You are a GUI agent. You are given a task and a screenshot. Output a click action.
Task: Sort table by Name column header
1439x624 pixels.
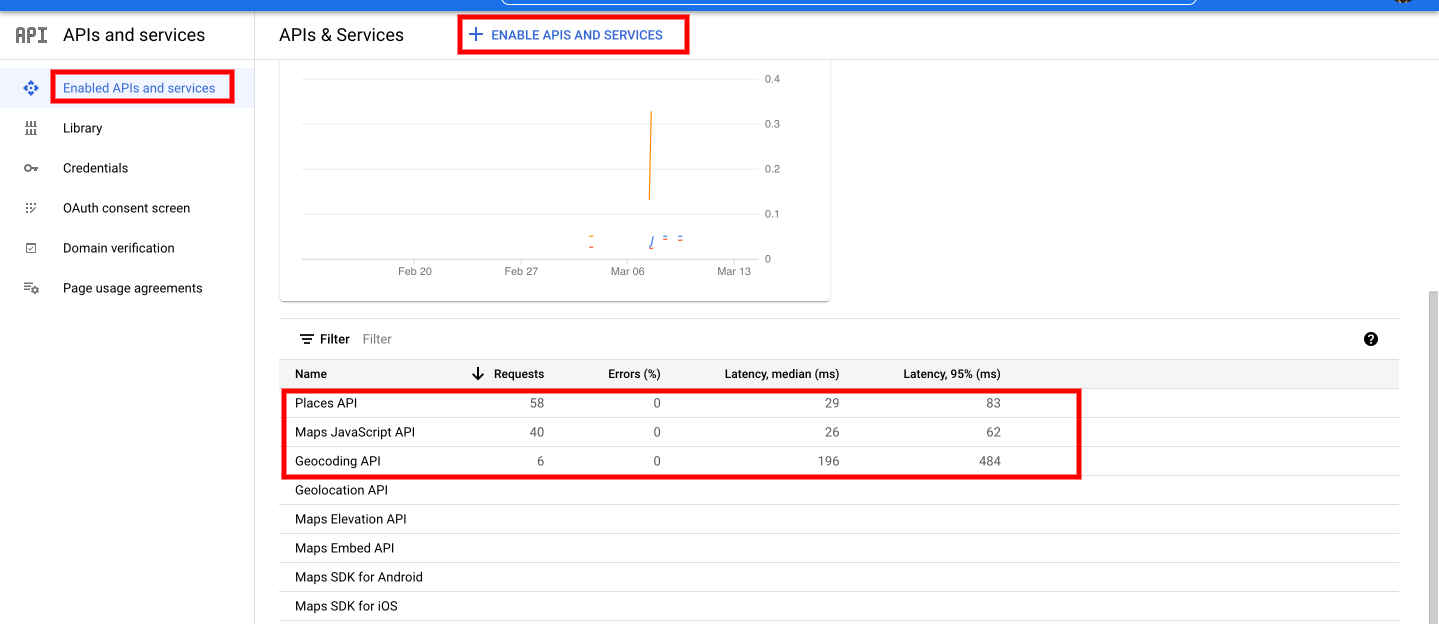(x=311, y=374)
